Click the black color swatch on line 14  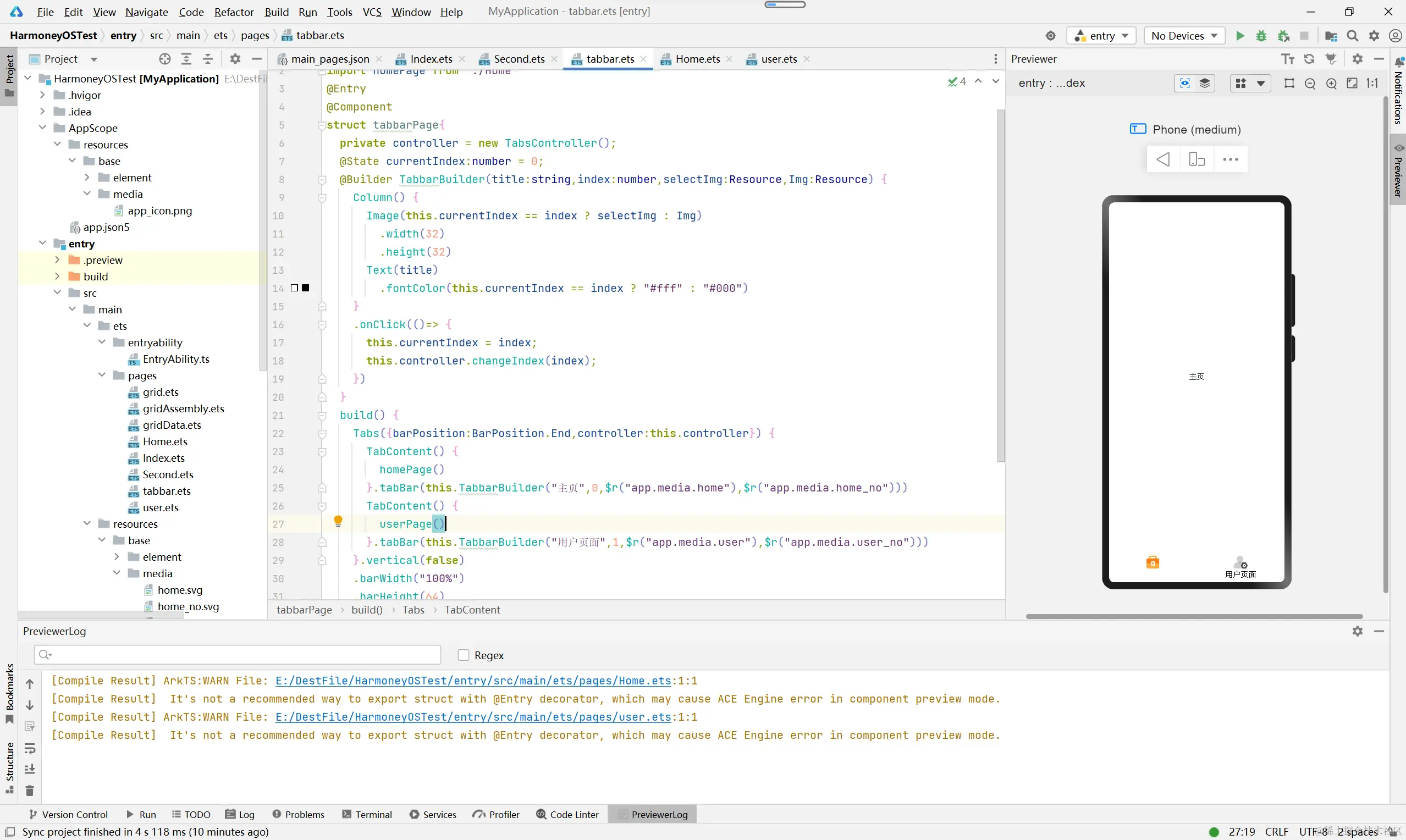(306, 288)
